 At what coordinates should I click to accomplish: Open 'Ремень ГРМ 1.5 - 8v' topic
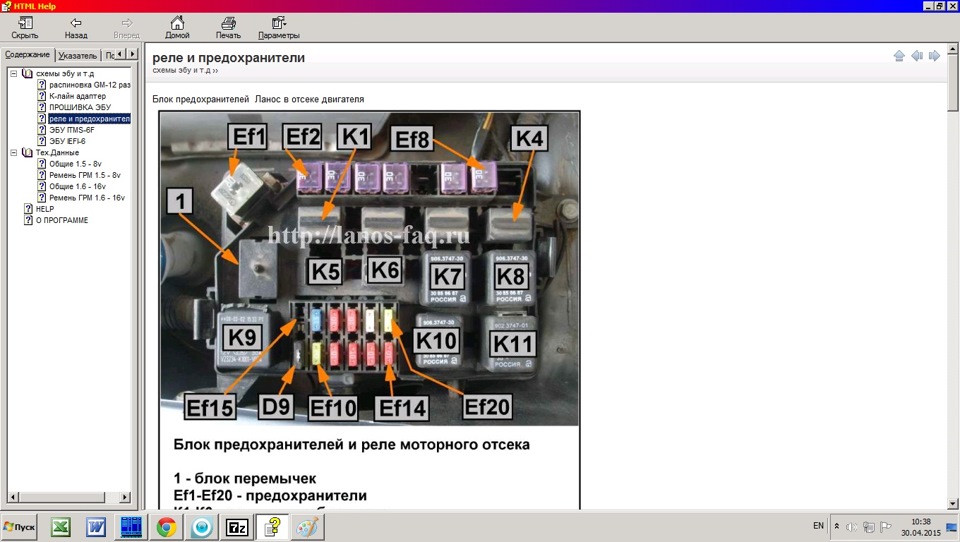click(x=84, y=175)
